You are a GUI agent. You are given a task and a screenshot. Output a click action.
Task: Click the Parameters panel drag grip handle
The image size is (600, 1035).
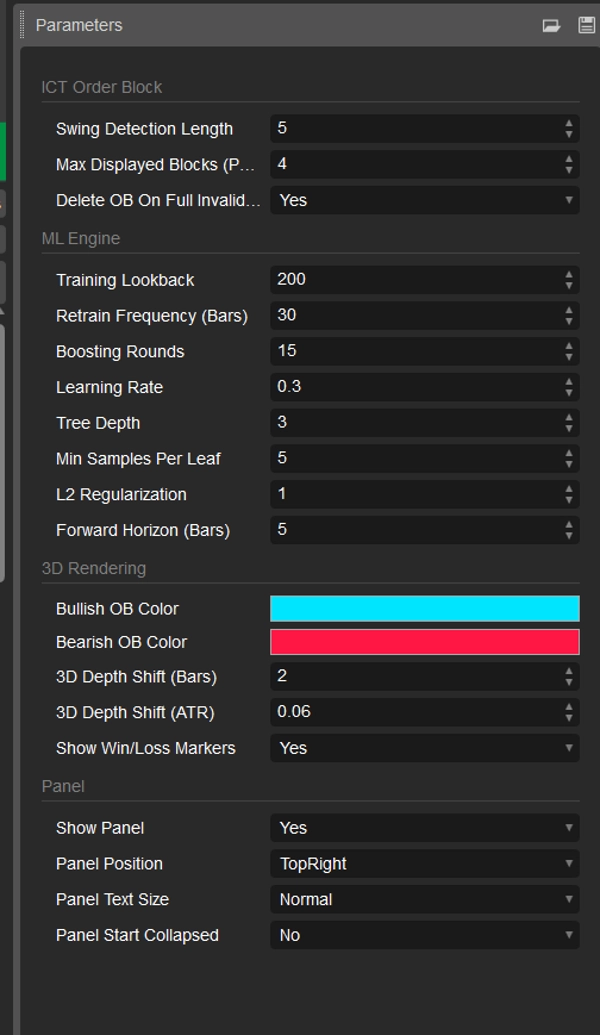pos(22,25)
